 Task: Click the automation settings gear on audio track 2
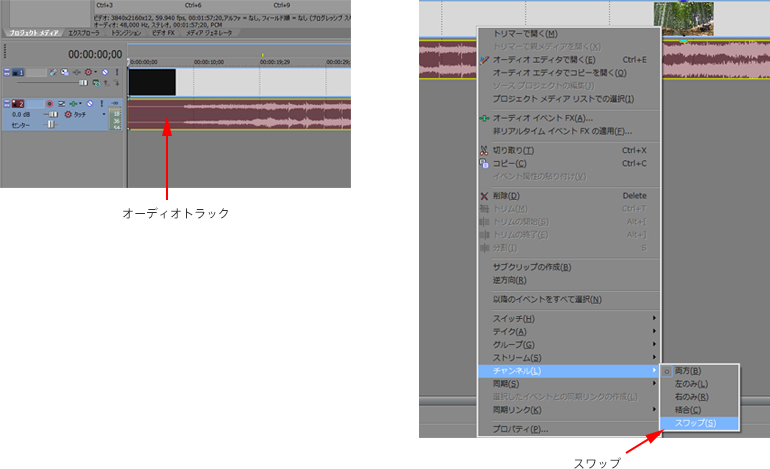point(68,115)
